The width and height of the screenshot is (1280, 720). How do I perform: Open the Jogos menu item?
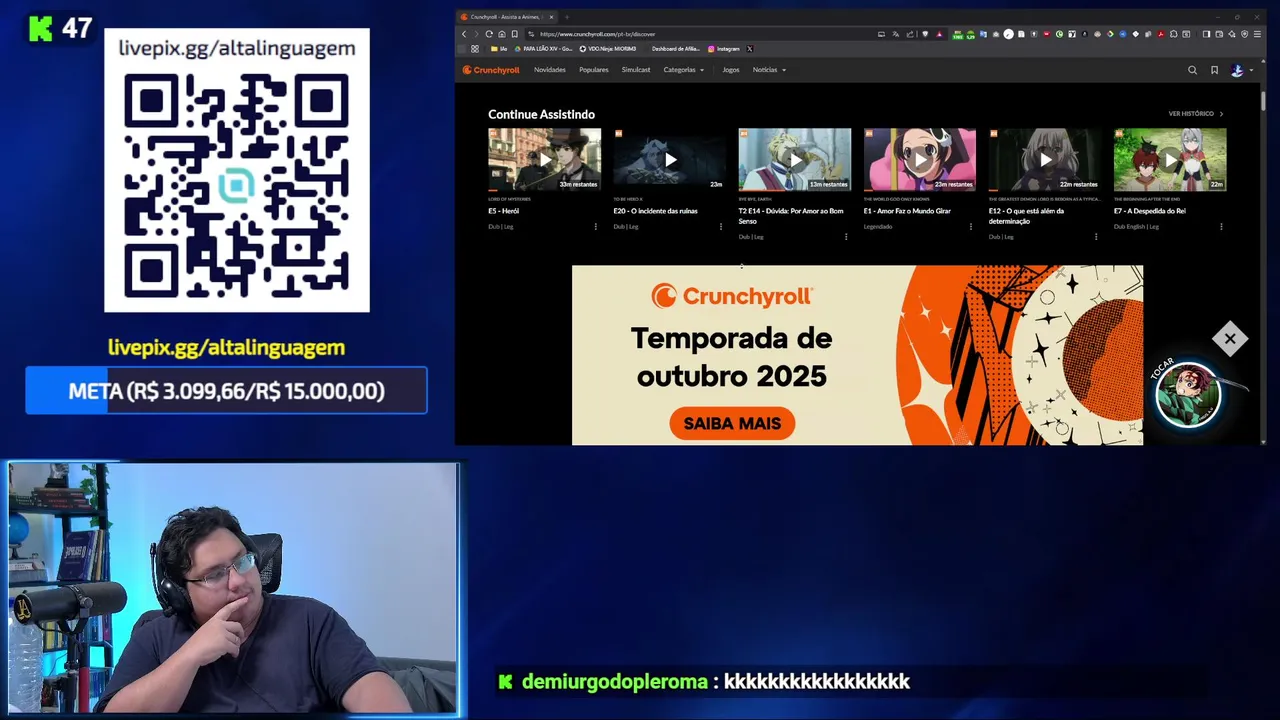click(x=731, y=70)
